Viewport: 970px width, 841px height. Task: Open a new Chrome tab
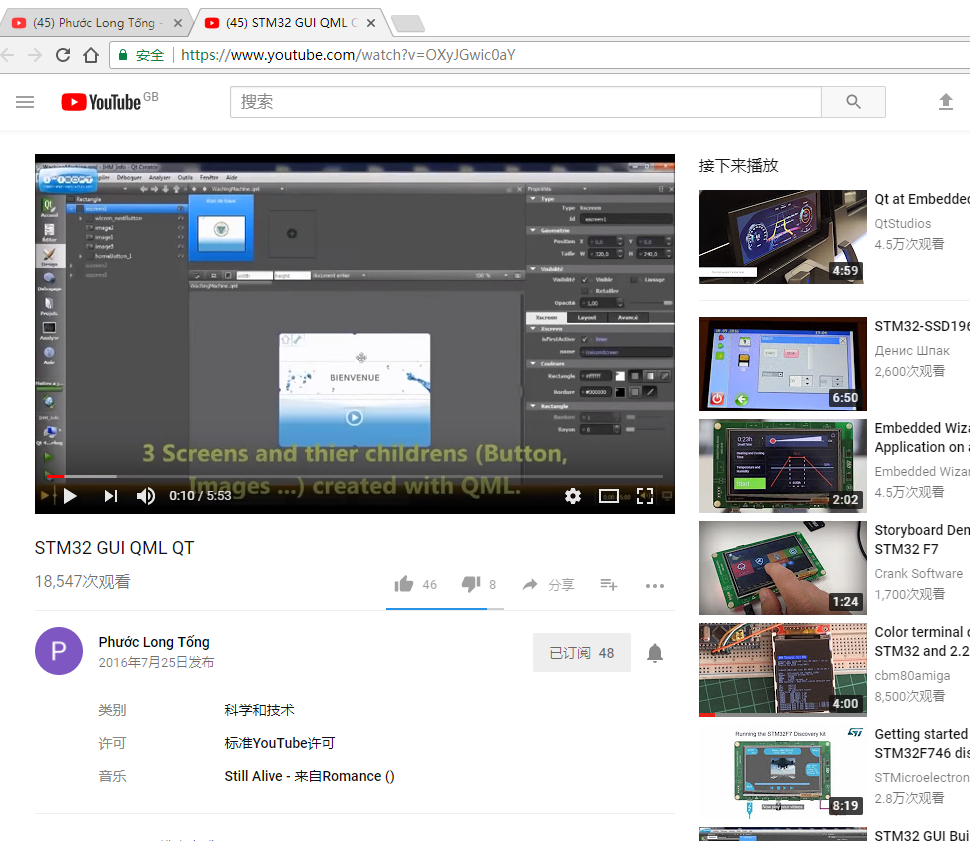coord(408,24)
